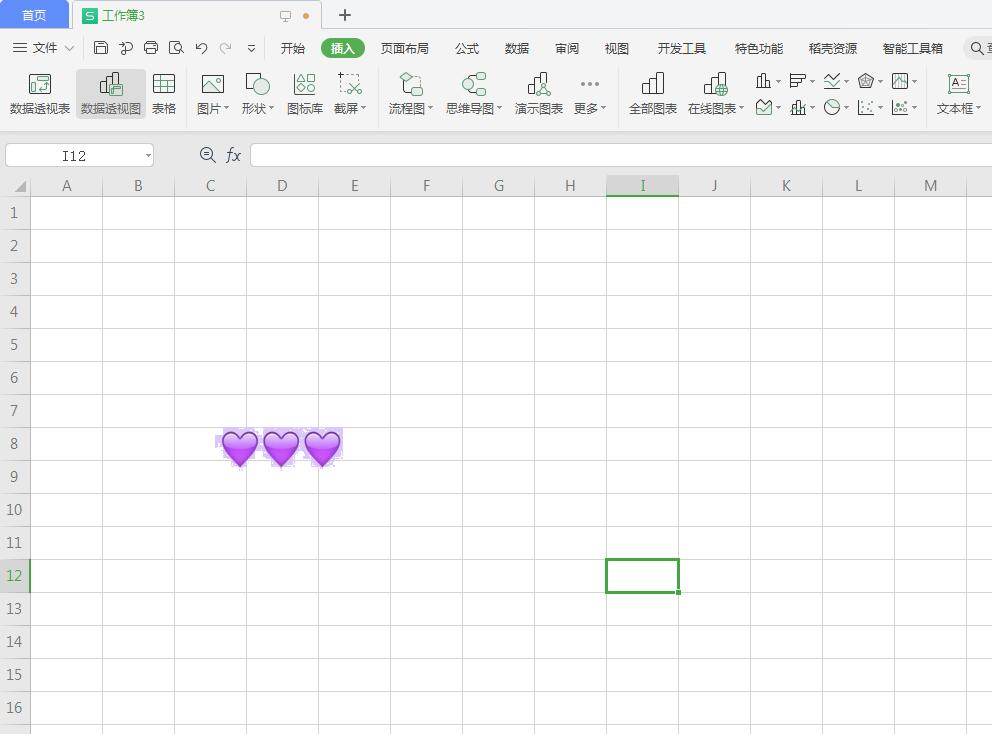Open the pie chart type dropdown arrow
The height and width of the screenshot is (734, 992).
click(846, 108)
